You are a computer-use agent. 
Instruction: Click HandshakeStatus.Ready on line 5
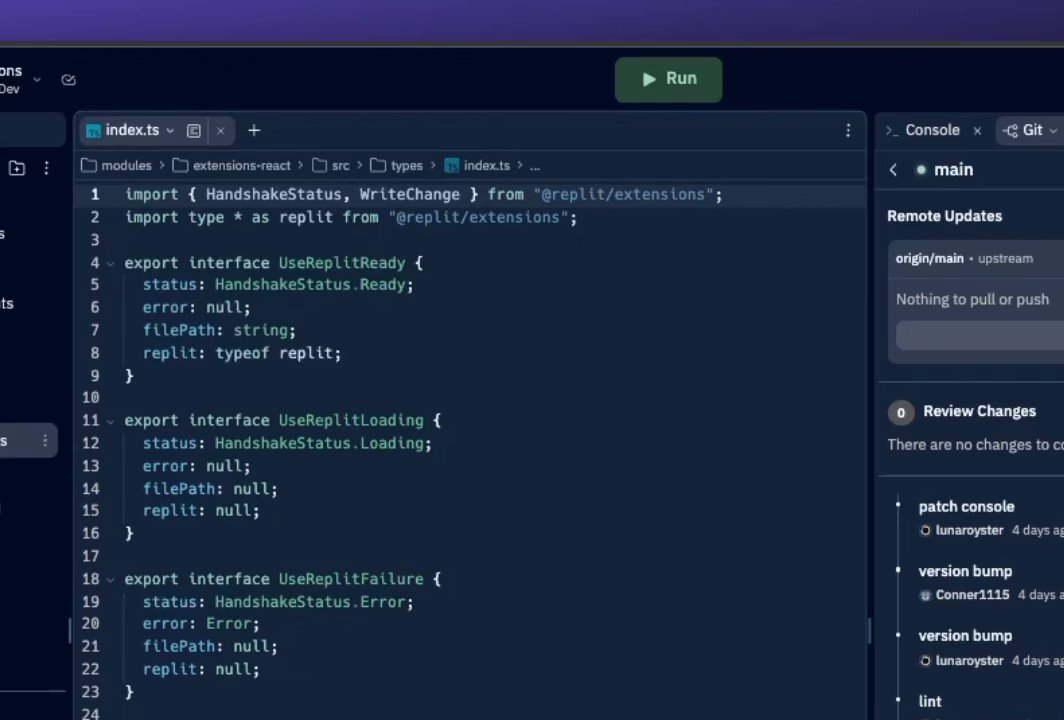click(309, 285)
